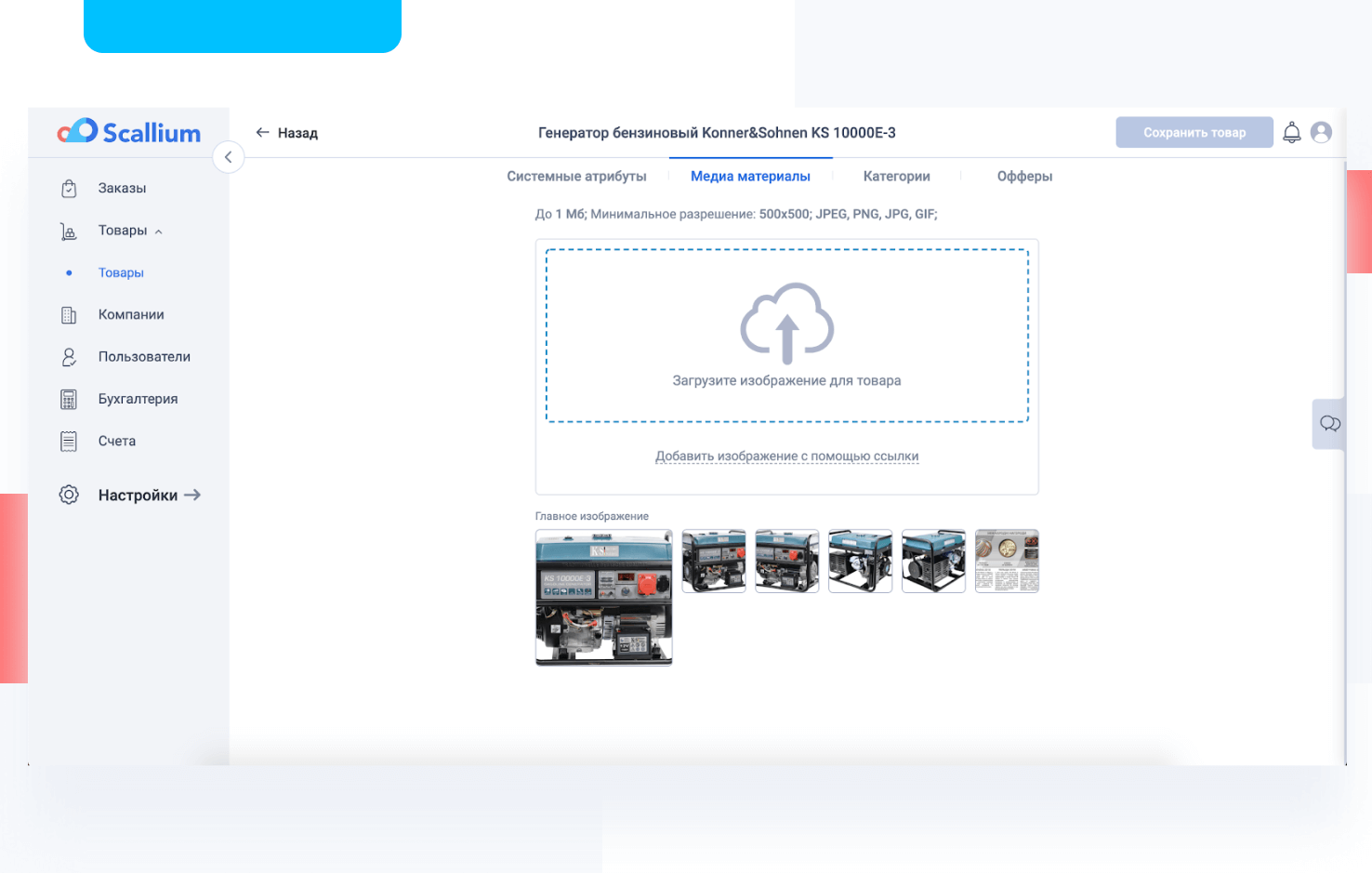Collapse the sidebar with chevron button
The width and height of the screenshot is (1372, 873).
point(228,157)
